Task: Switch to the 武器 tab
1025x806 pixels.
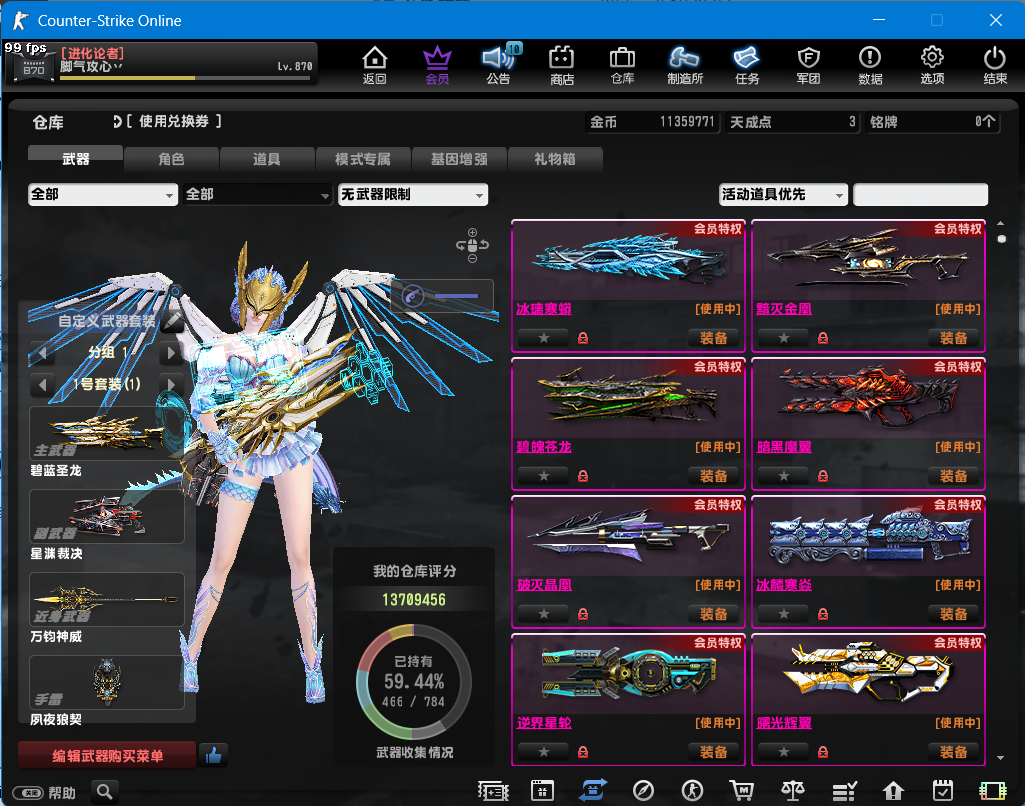Action: click(x=75, y=159)
